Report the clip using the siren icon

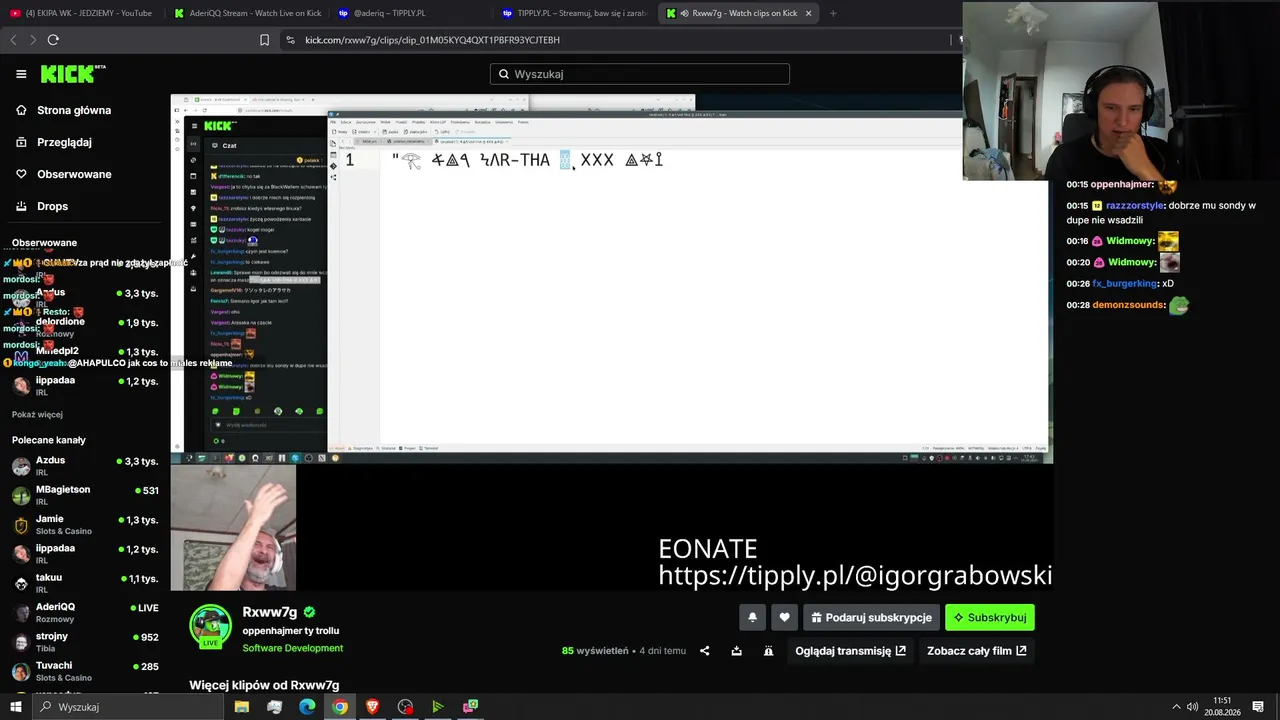[x=768, y=651]
